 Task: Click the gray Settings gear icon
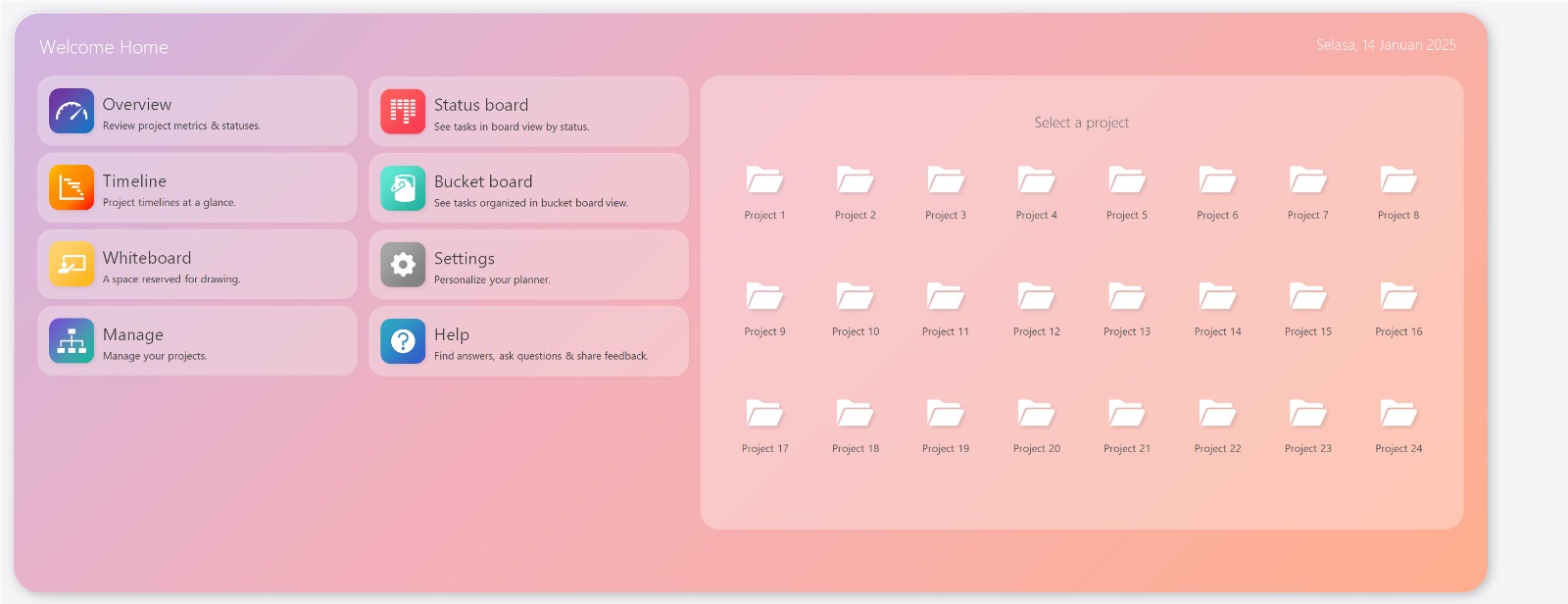click(403, 265)
